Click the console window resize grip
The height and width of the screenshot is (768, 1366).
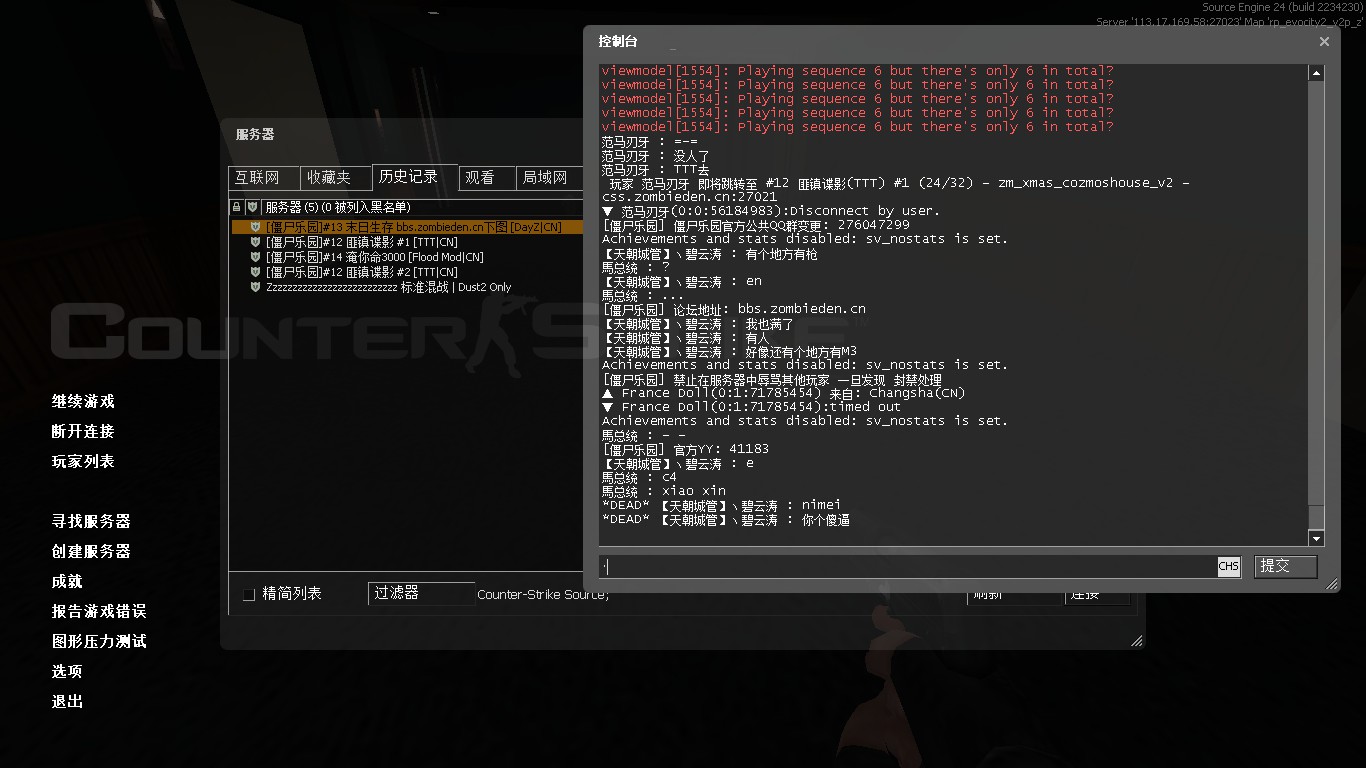point(1332,584)
